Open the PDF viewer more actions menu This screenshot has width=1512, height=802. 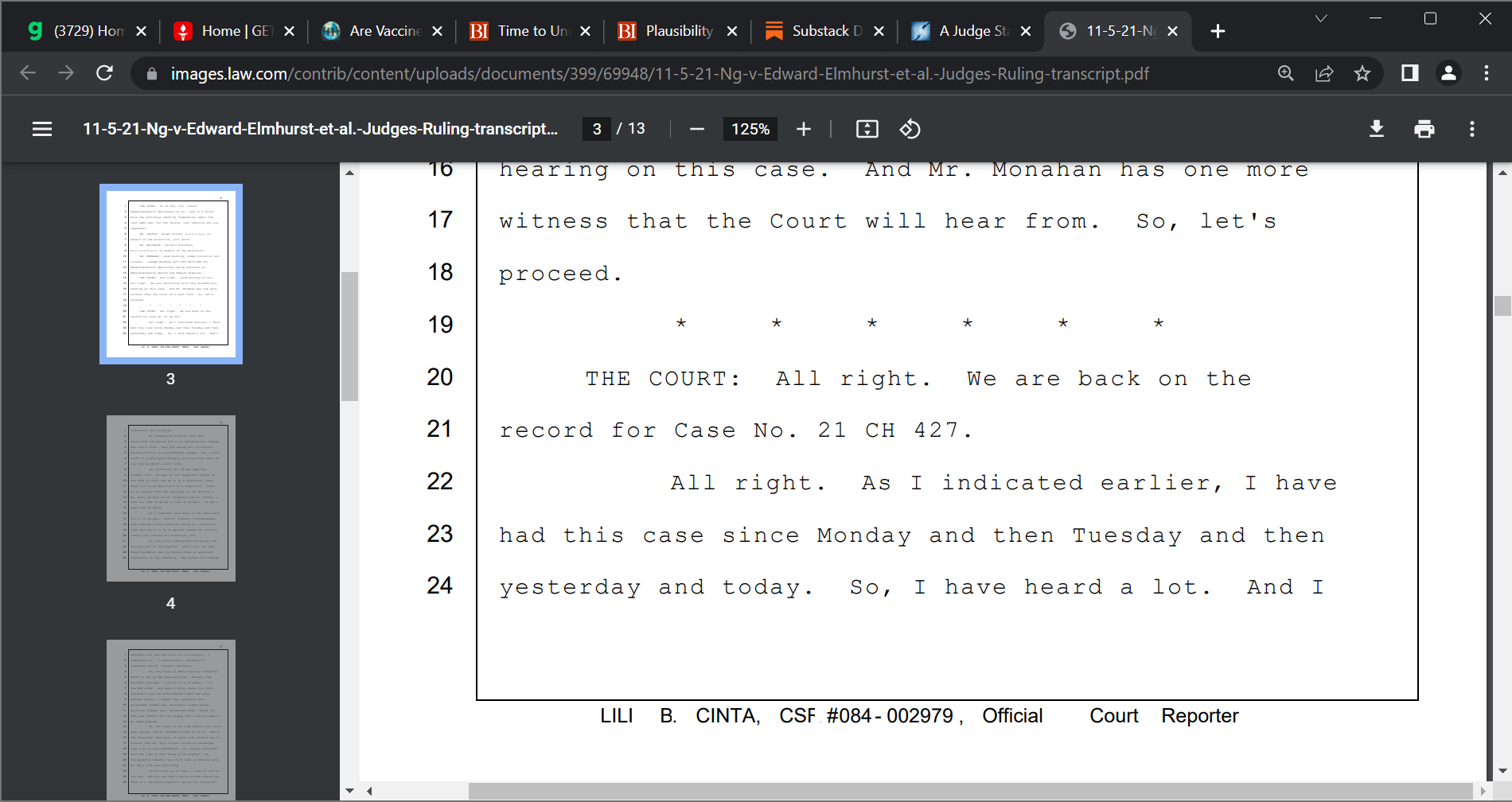[1471, 129]
